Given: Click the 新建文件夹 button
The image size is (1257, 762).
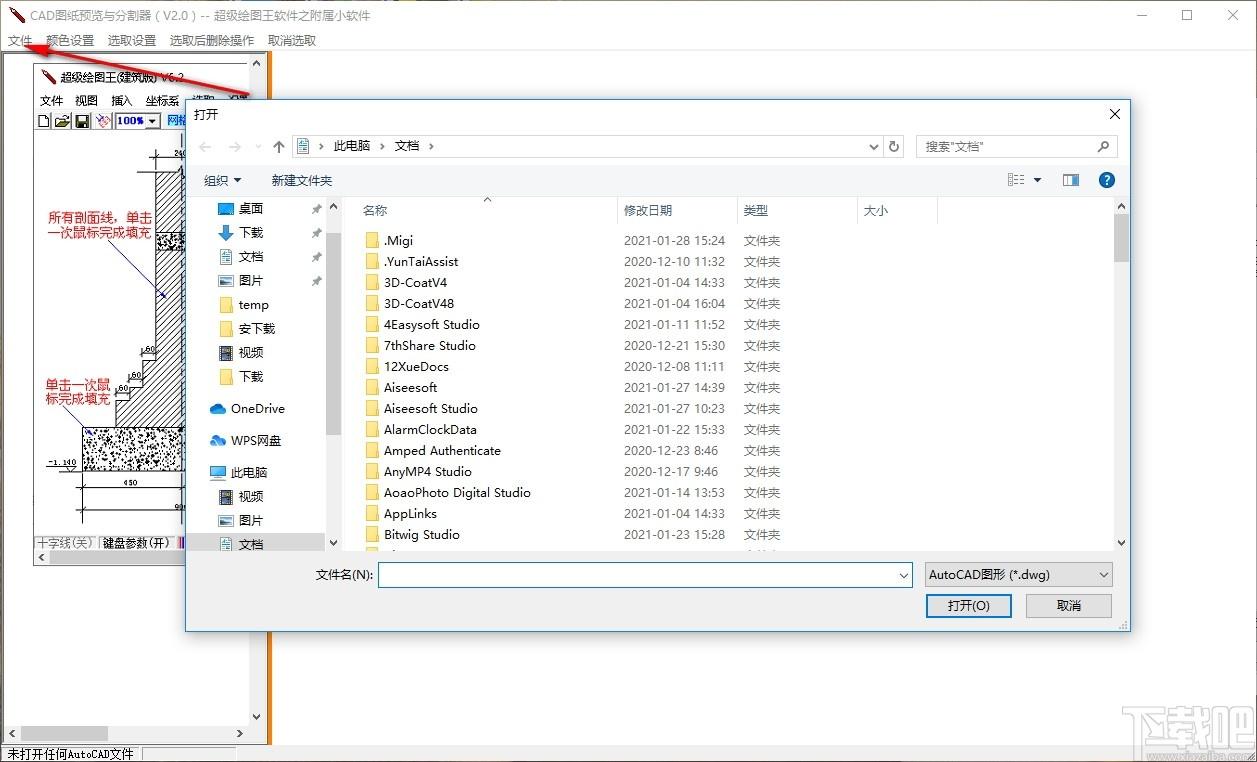Looking at the screenshot, I should (301, 180).
